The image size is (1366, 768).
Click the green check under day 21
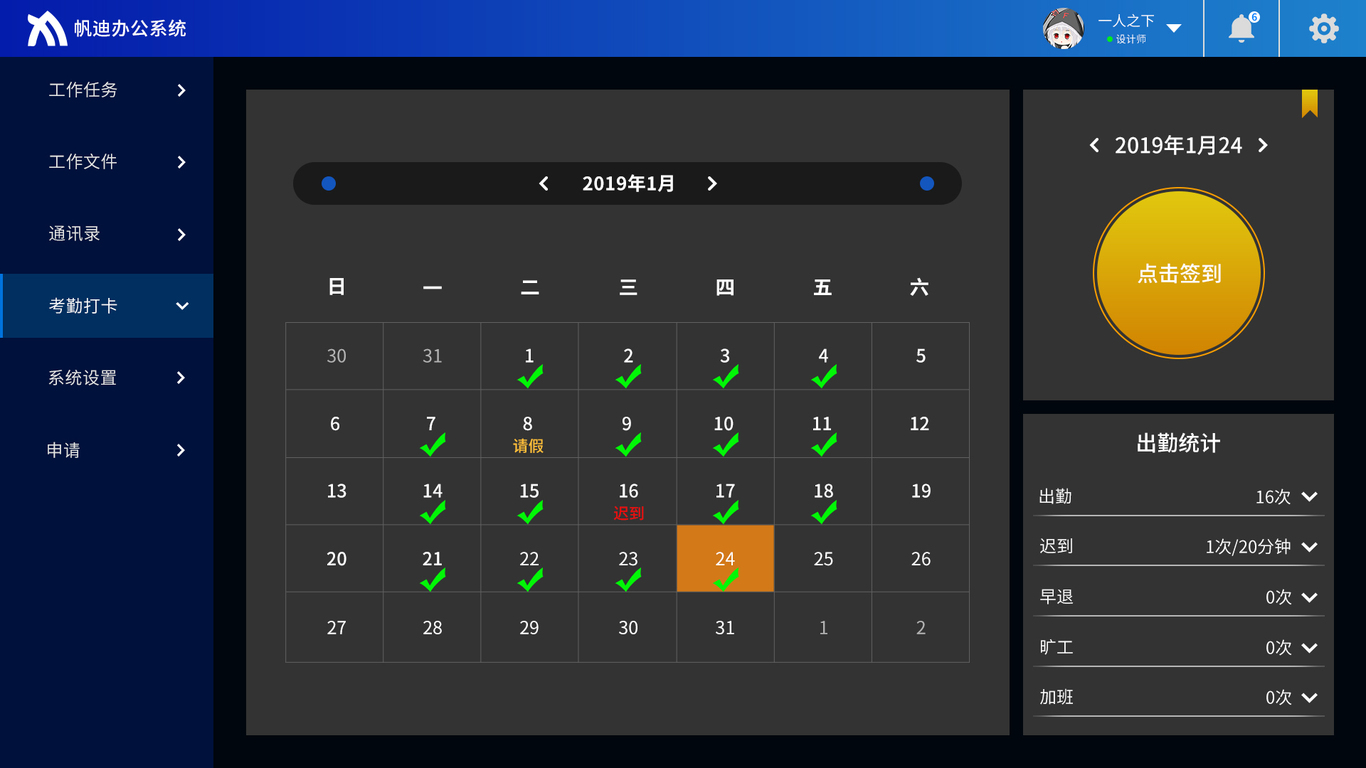point(432,580)
